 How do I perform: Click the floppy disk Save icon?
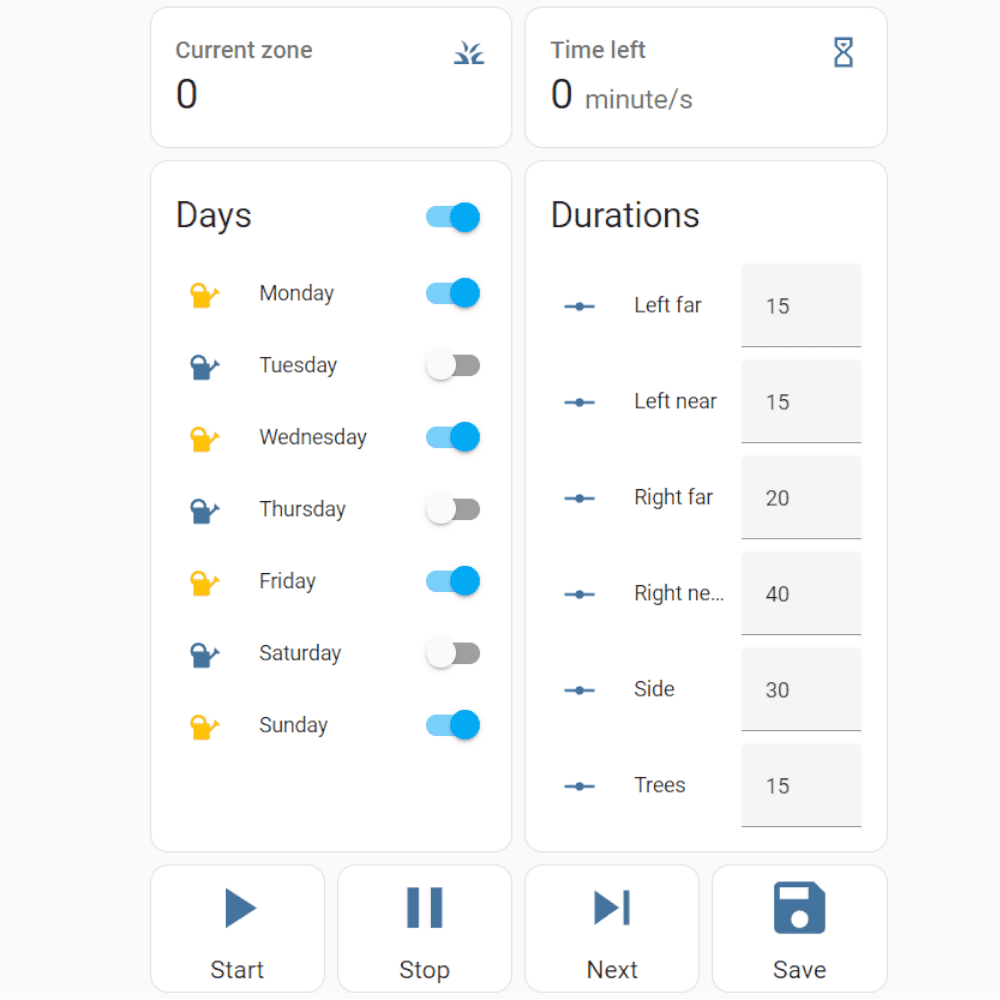coord(799,908)
